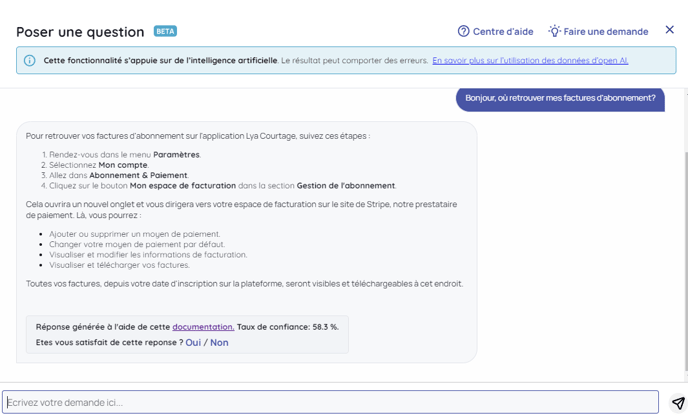Click bold 'Abonnement & Paiement' in step three
Viewport: 688px width, 420px height.
click(138, 175)
